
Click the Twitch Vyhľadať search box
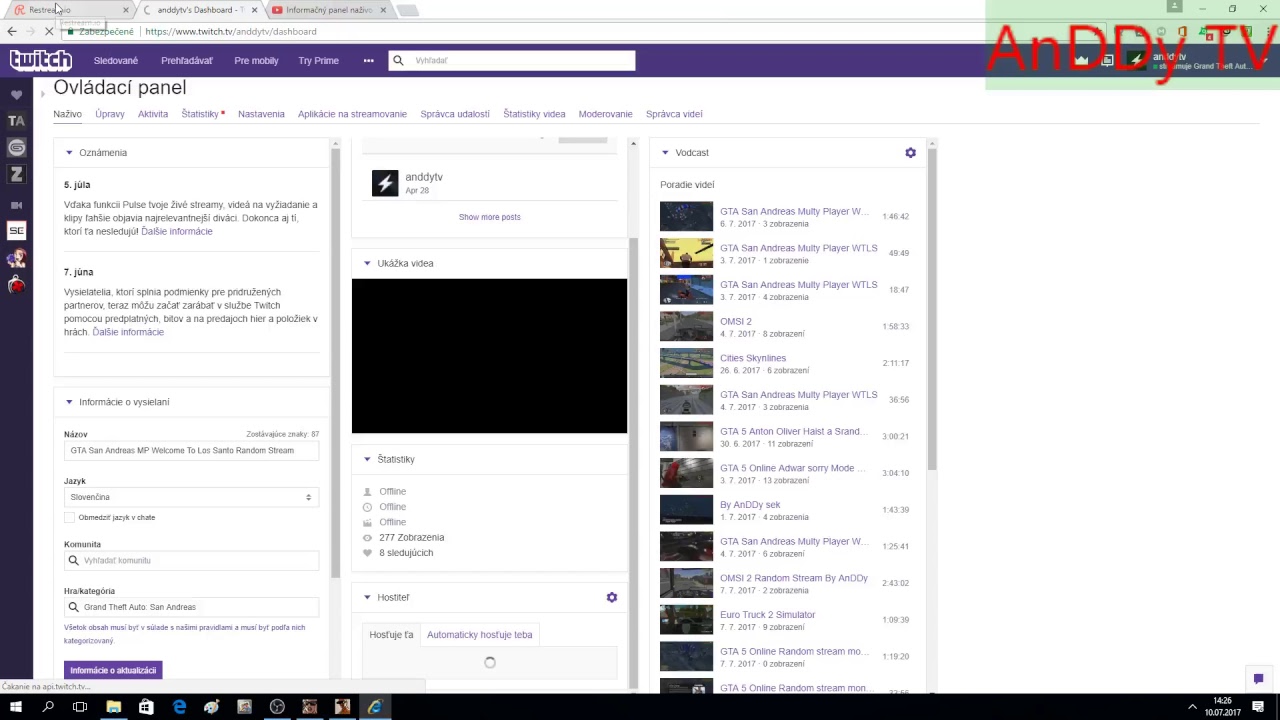pyautogui.click(x=511, y=60)
